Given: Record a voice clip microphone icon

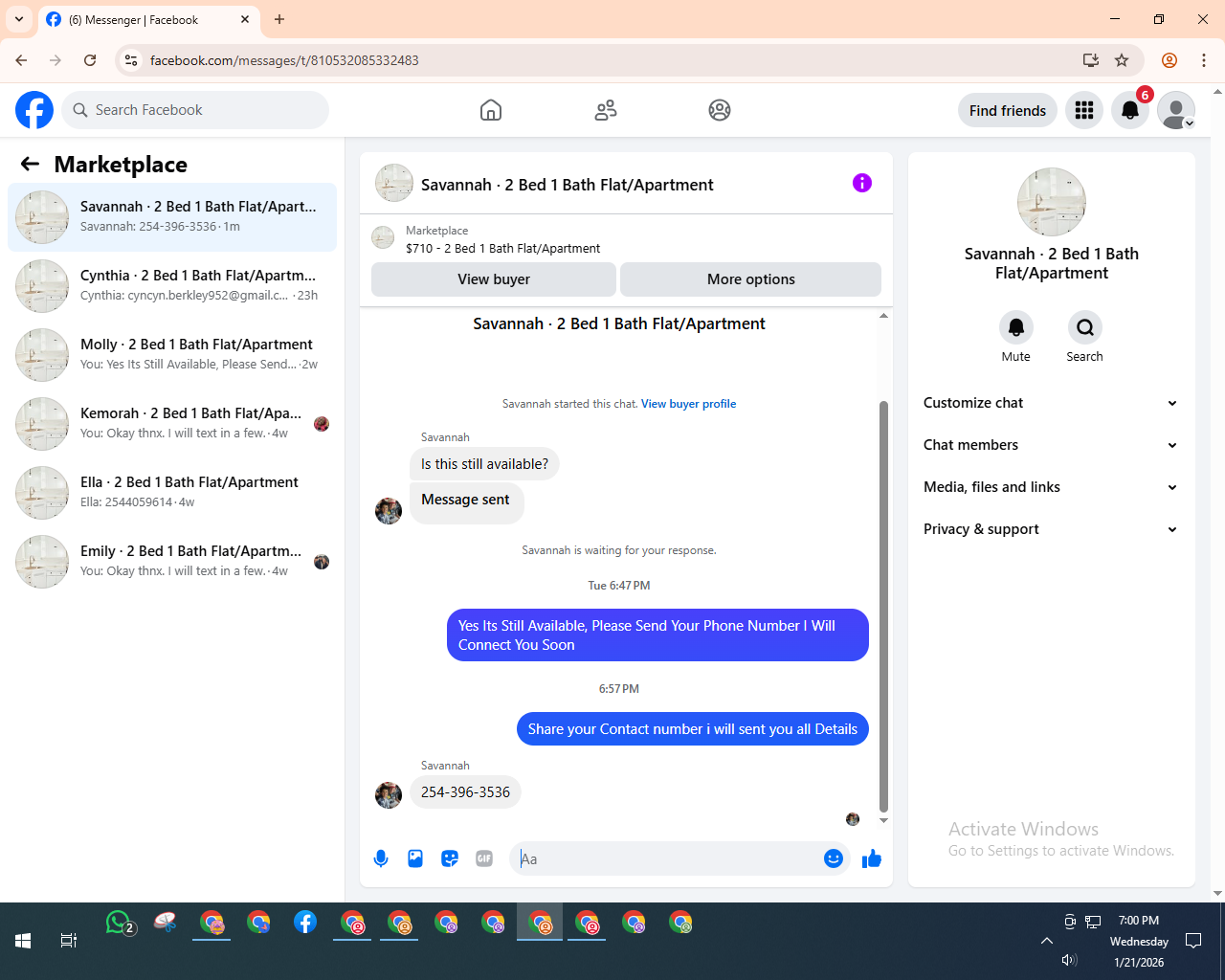Looking at the screenshot, I should pos(381,858).
